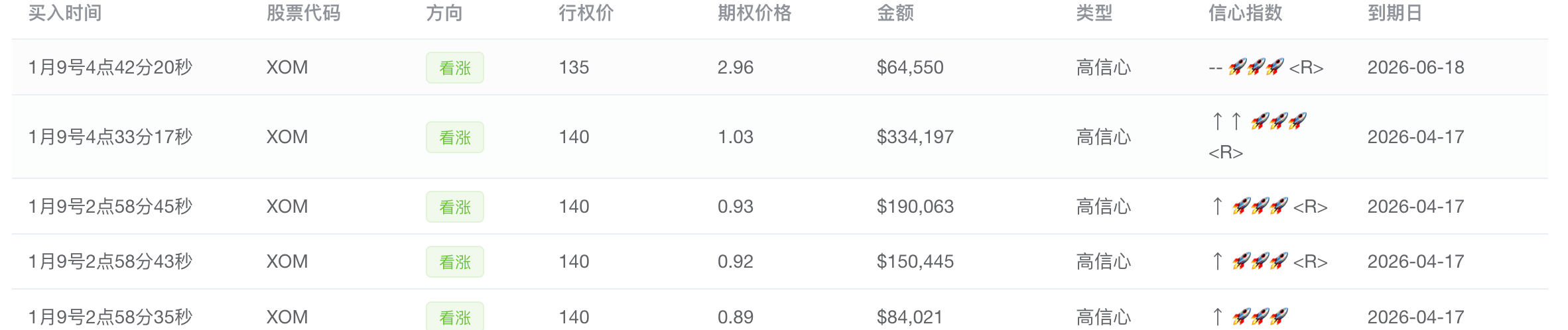Click the 看涨 tag in the 4点33分17秒 row

pos(454,137)
